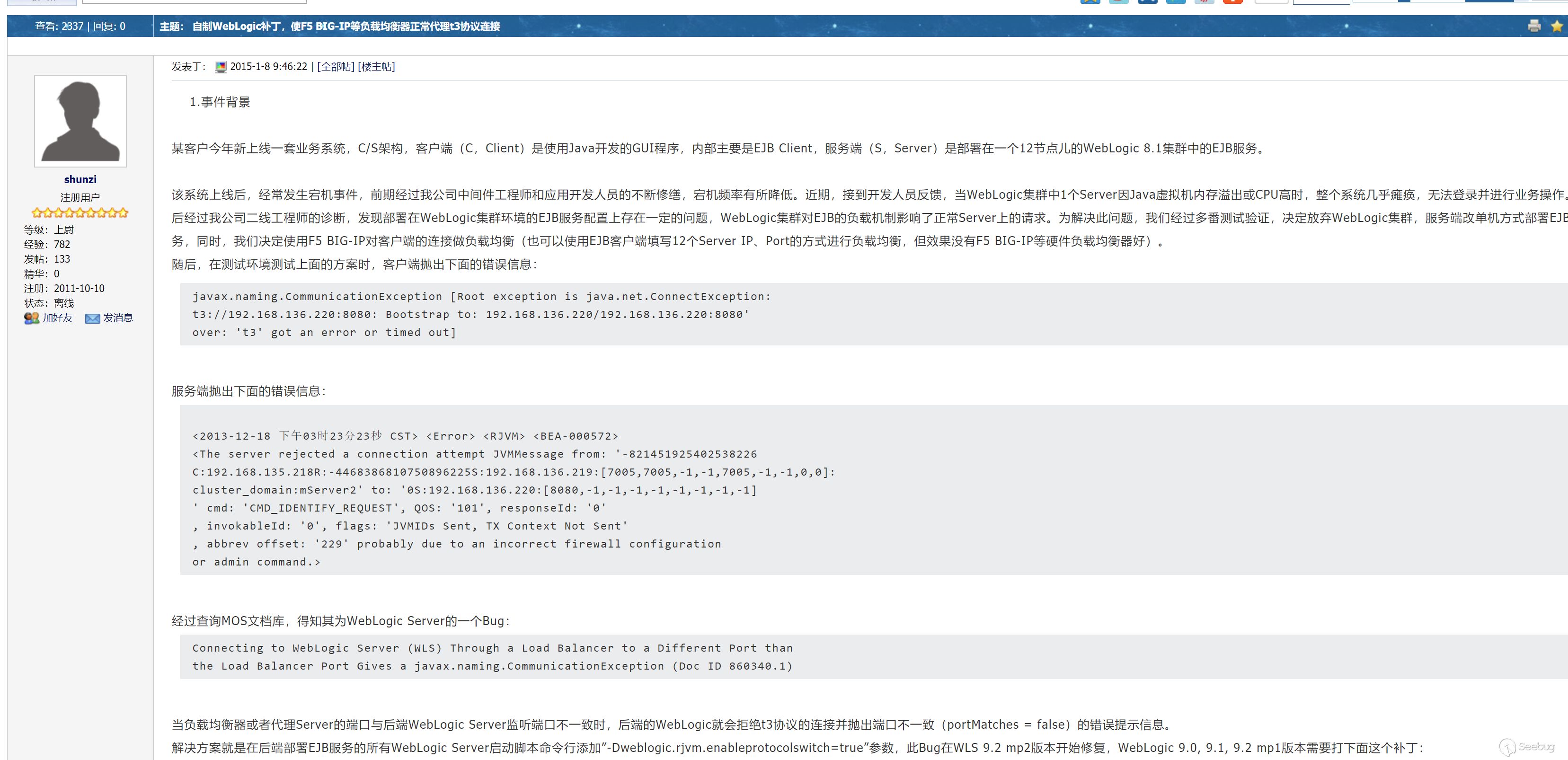This screenshot has height=760, width=1568.
Task: Click the gold star favorite icon
Action: point(1557,26)
